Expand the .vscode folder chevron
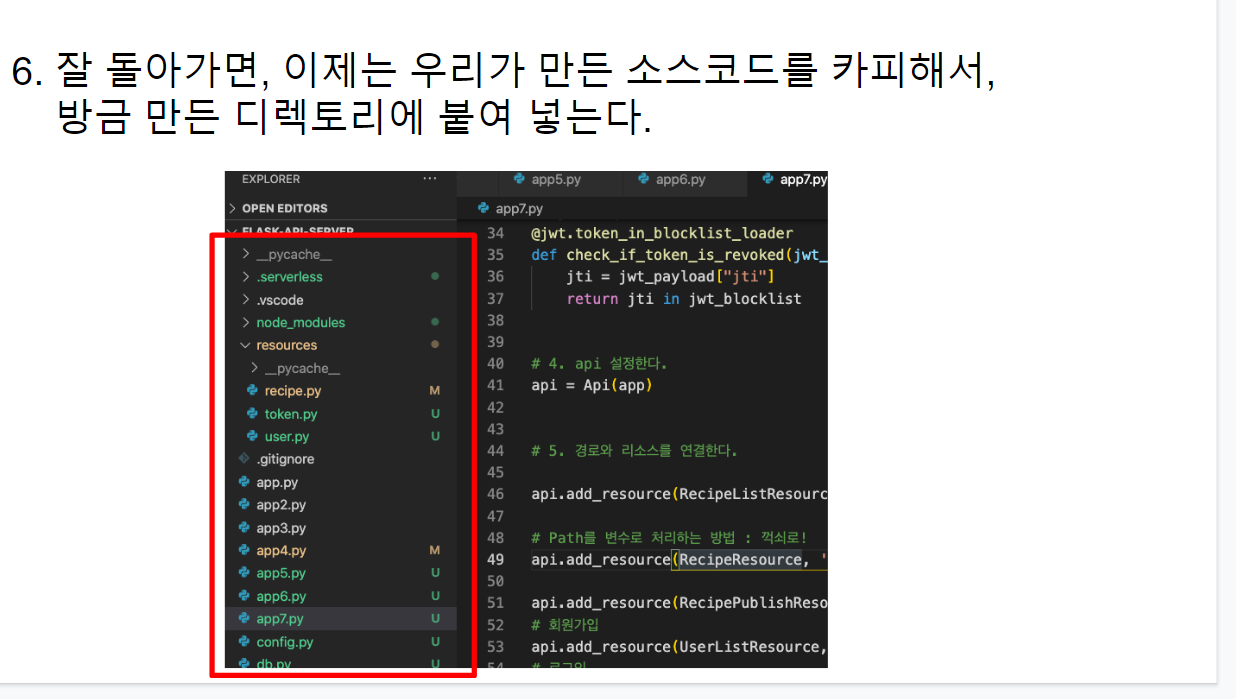 point(246,300)
